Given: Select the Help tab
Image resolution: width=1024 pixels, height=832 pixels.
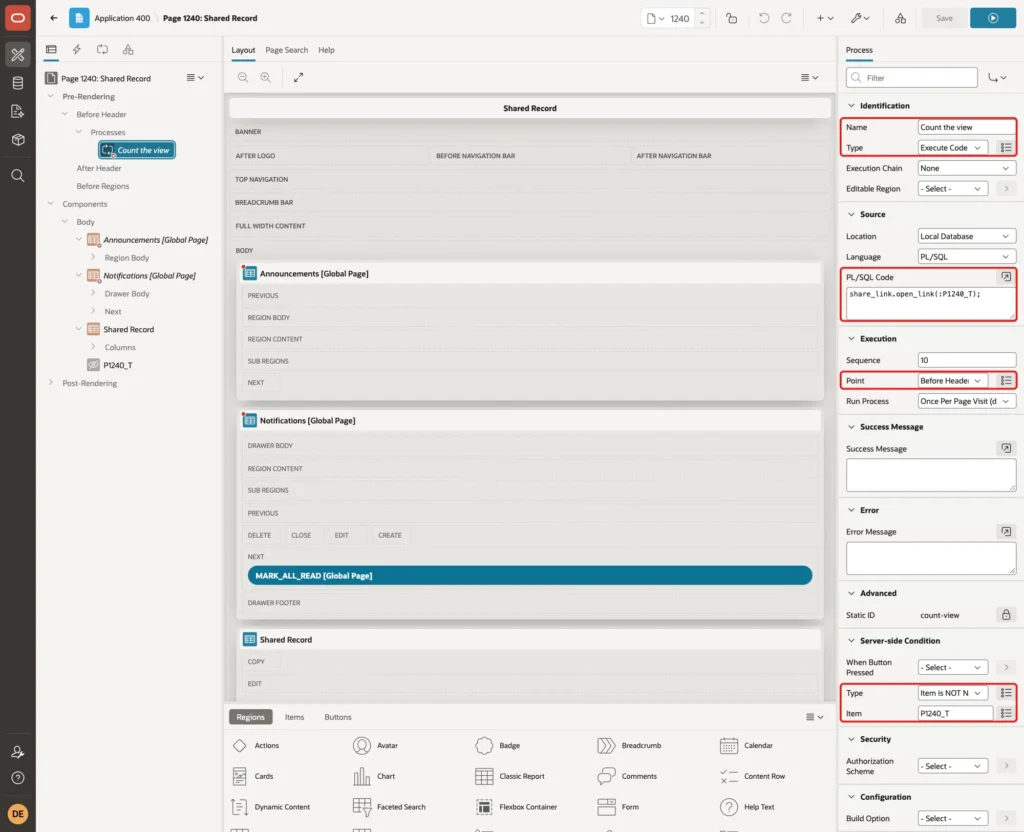Looking at the screenshot, I should point(326,50).
